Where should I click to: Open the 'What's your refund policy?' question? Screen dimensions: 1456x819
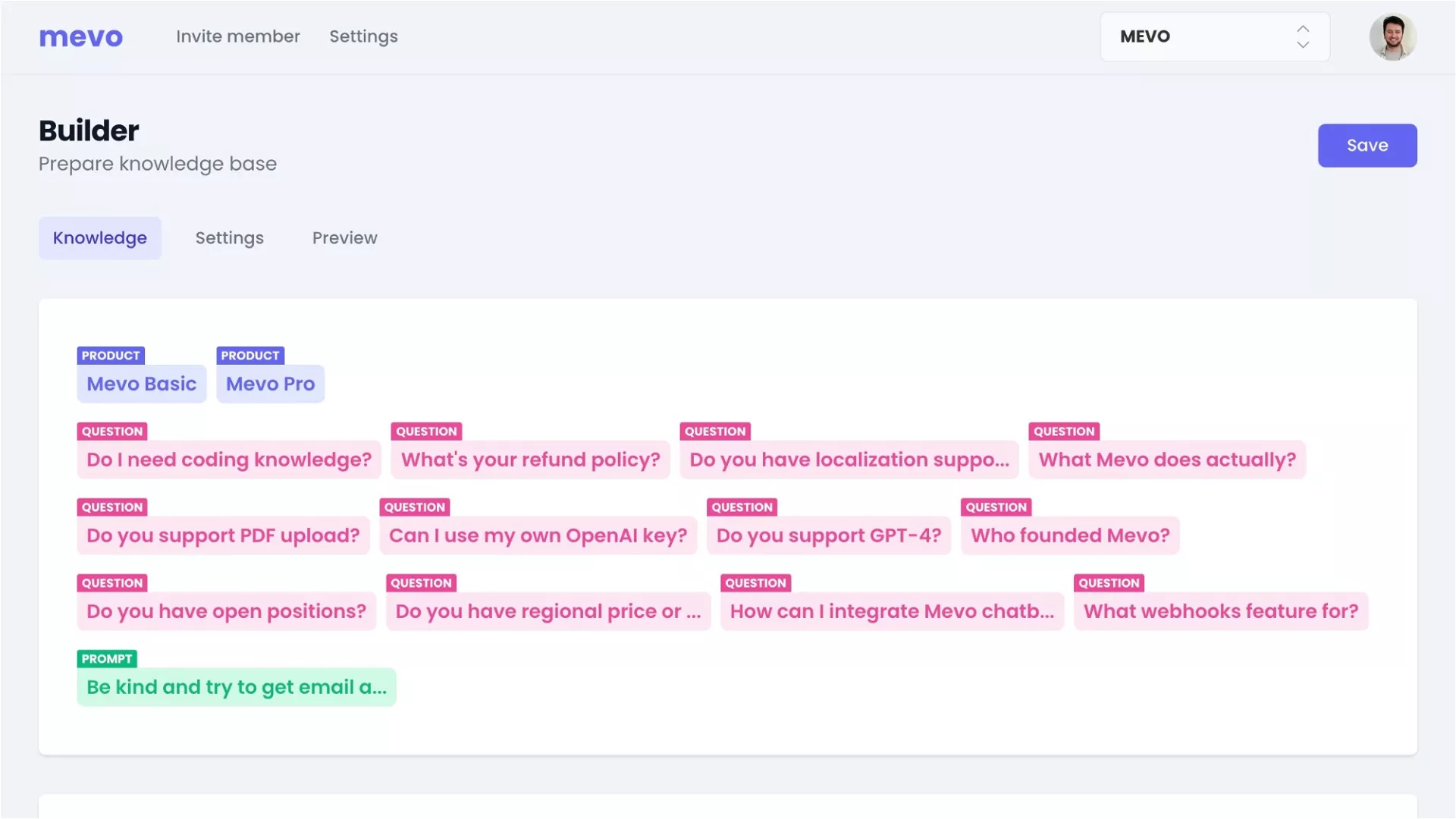tap(530, 460)
